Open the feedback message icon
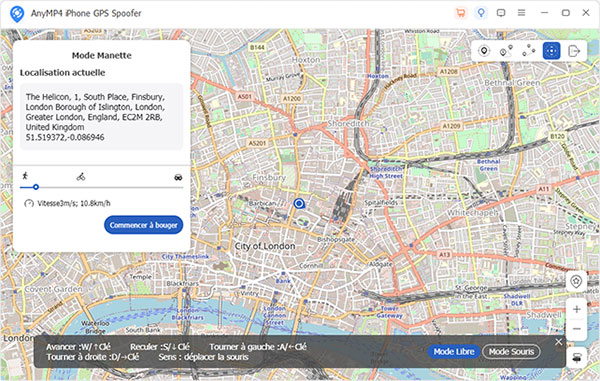 501,13
